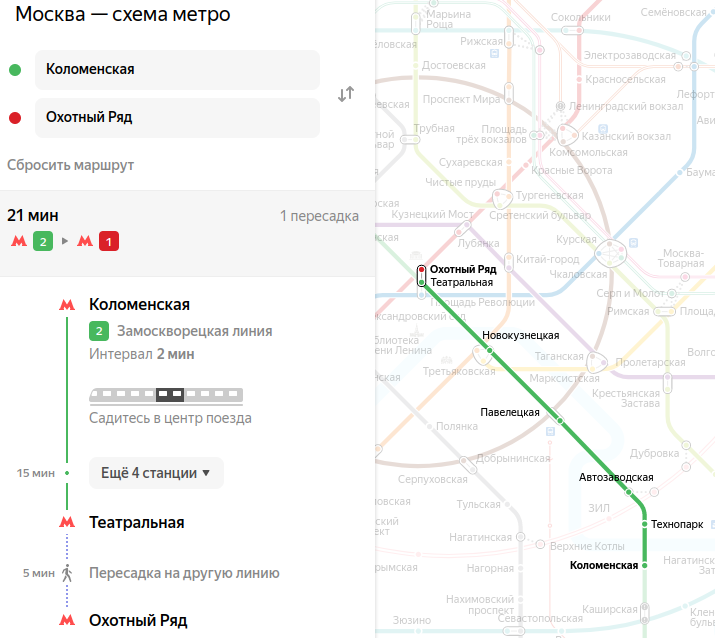Click the metro logo beside Коломенская in route steps
715x638 pixels.
click(x=67, y=304)
